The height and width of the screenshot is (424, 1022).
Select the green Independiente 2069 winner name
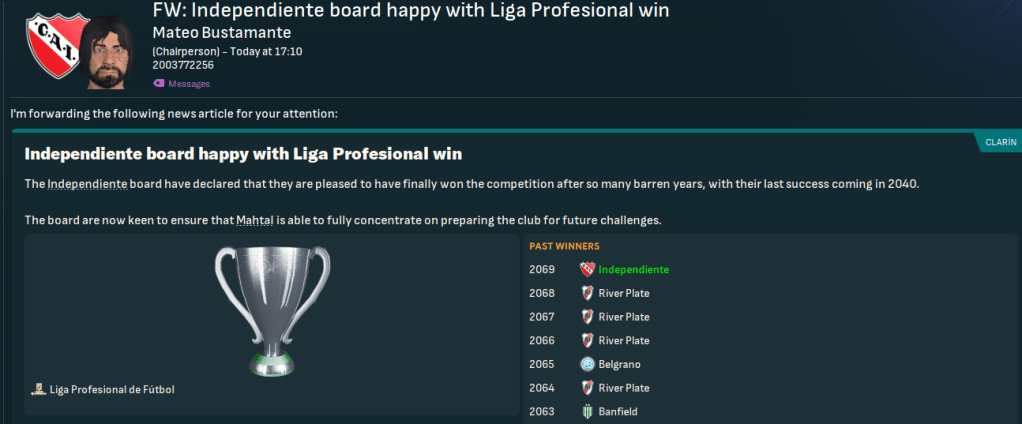coord(633,270)
